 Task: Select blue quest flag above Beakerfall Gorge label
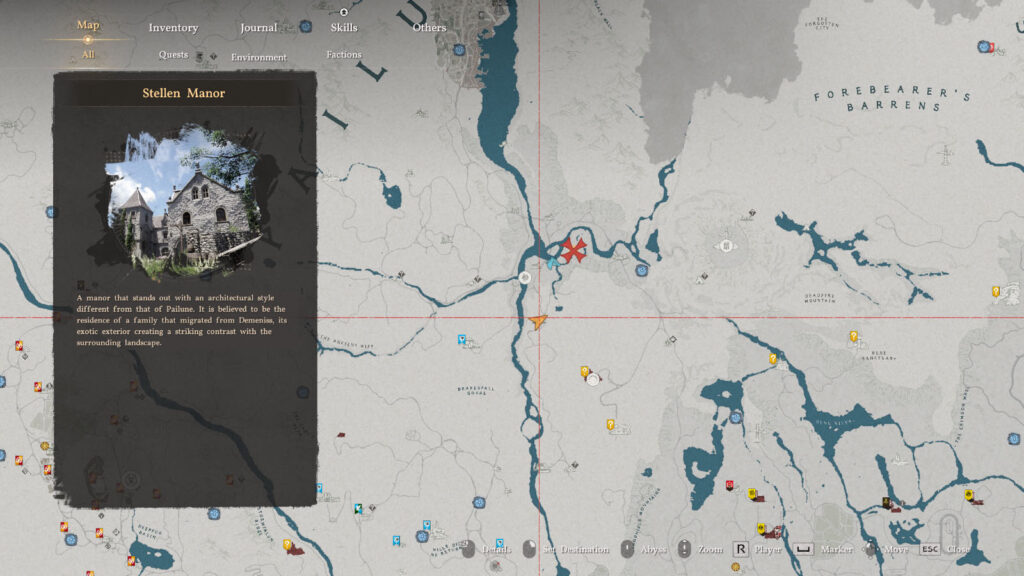point(462,340)
